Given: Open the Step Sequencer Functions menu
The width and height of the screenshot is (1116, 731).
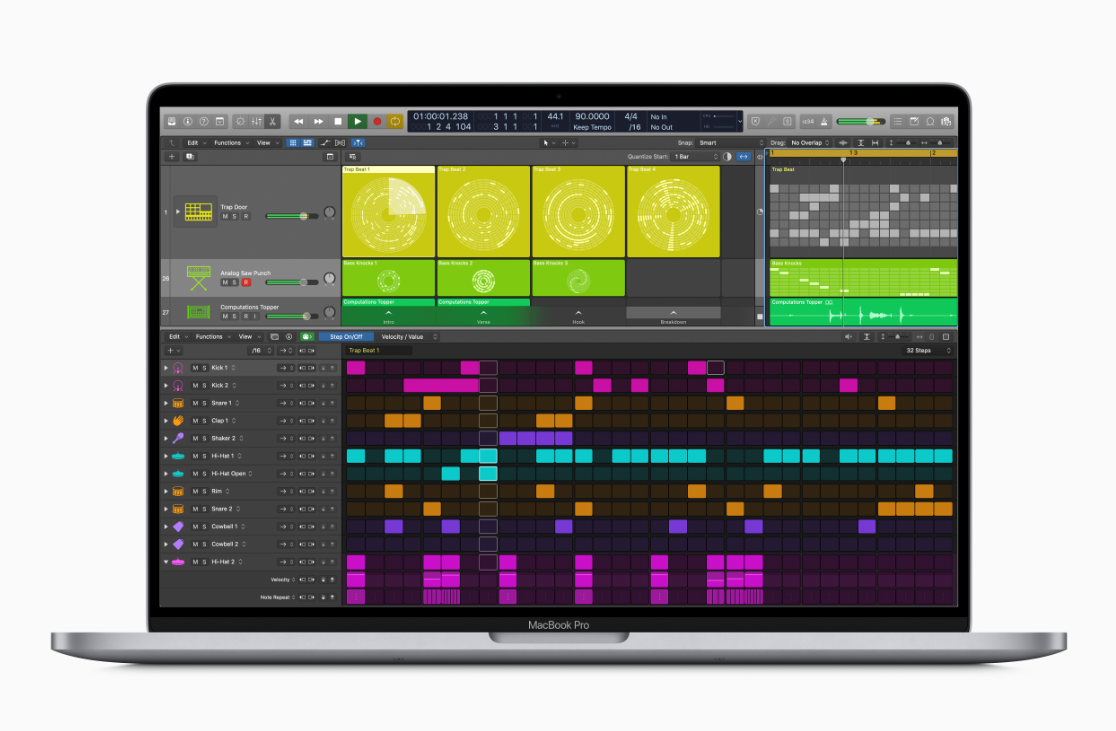Looking at the screenshot, I should (213, 337).
